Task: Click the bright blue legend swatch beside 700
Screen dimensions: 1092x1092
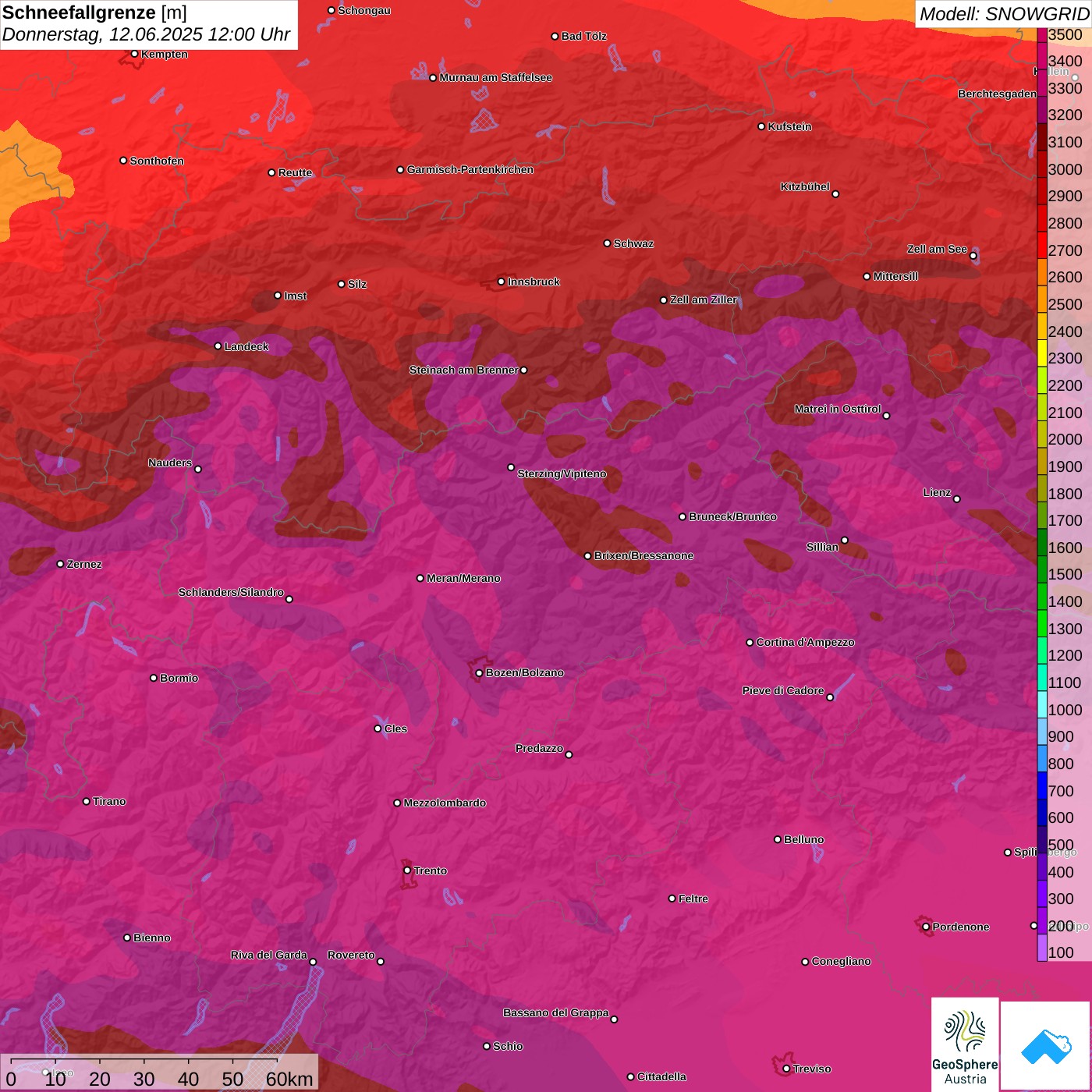Action: (x=1042, y=785)
